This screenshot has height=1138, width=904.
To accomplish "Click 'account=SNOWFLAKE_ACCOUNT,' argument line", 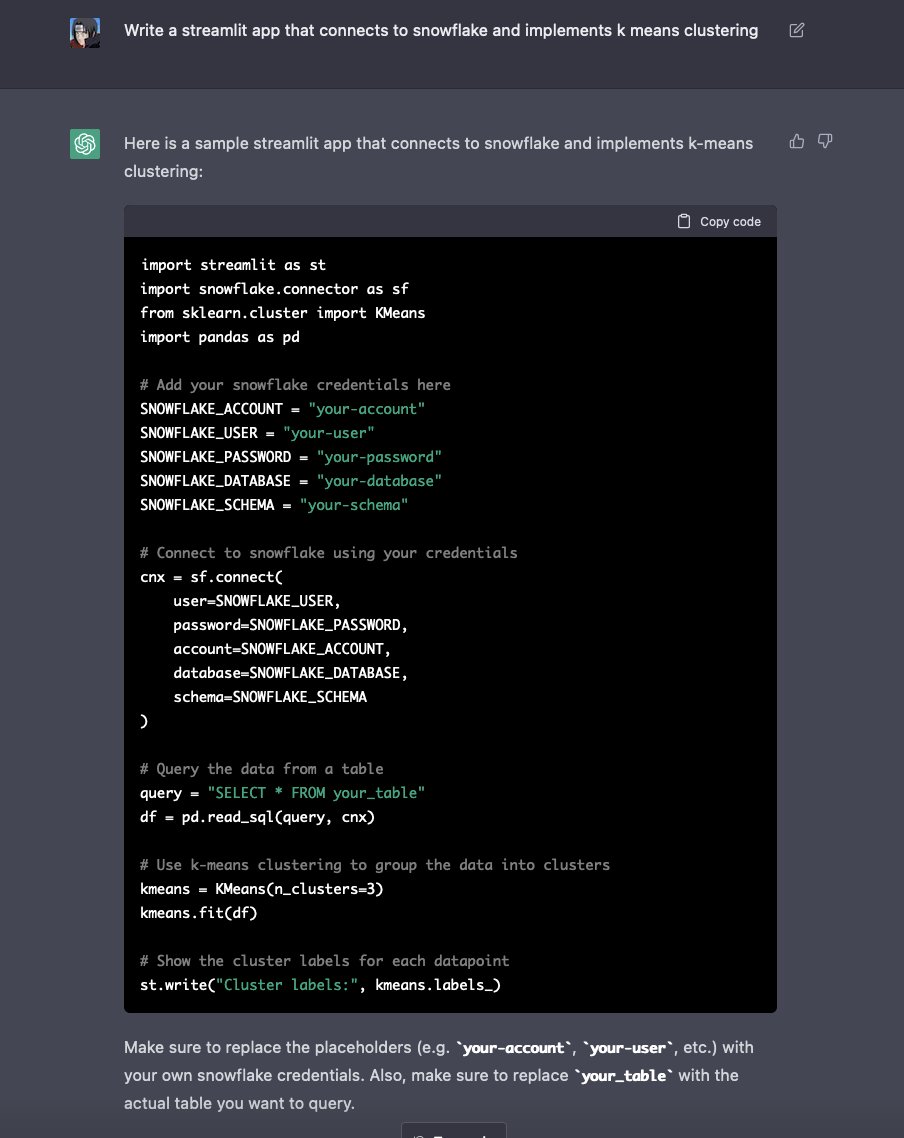I will tap(282, 648).
